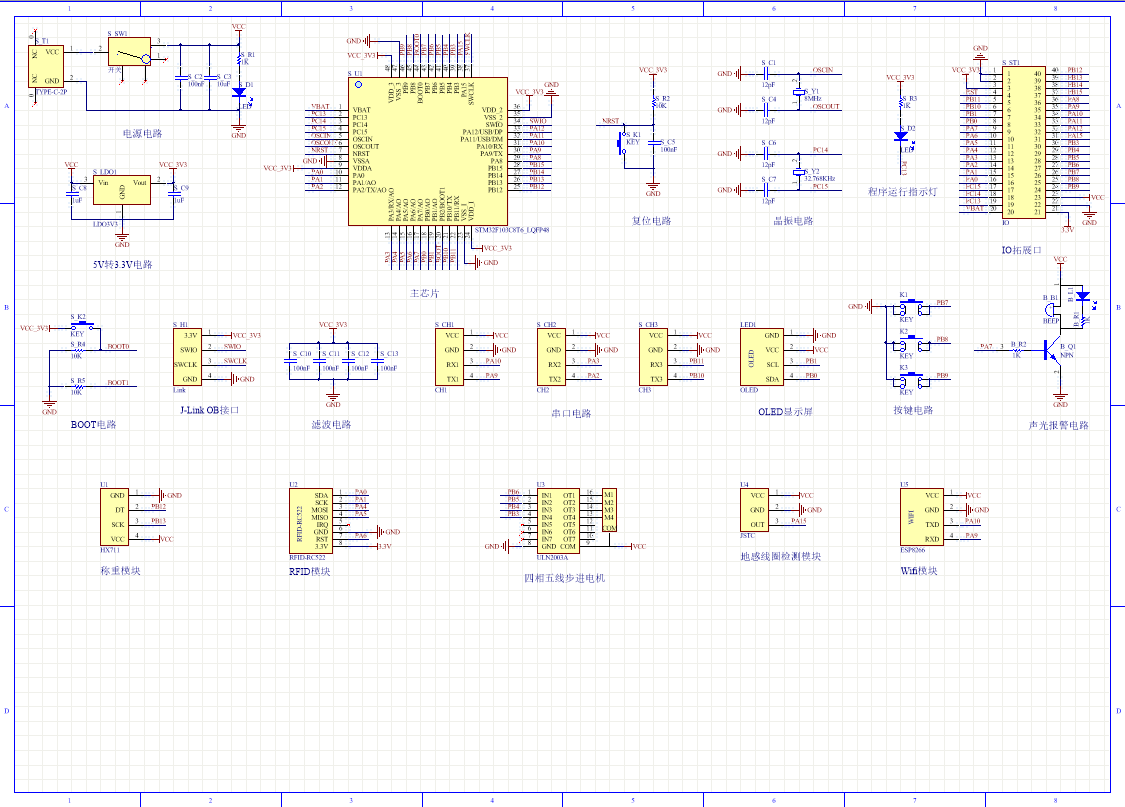1125x807 pixels.
Task: Click the 'OLED显示屏' label
Action: [x=786, y=412]
